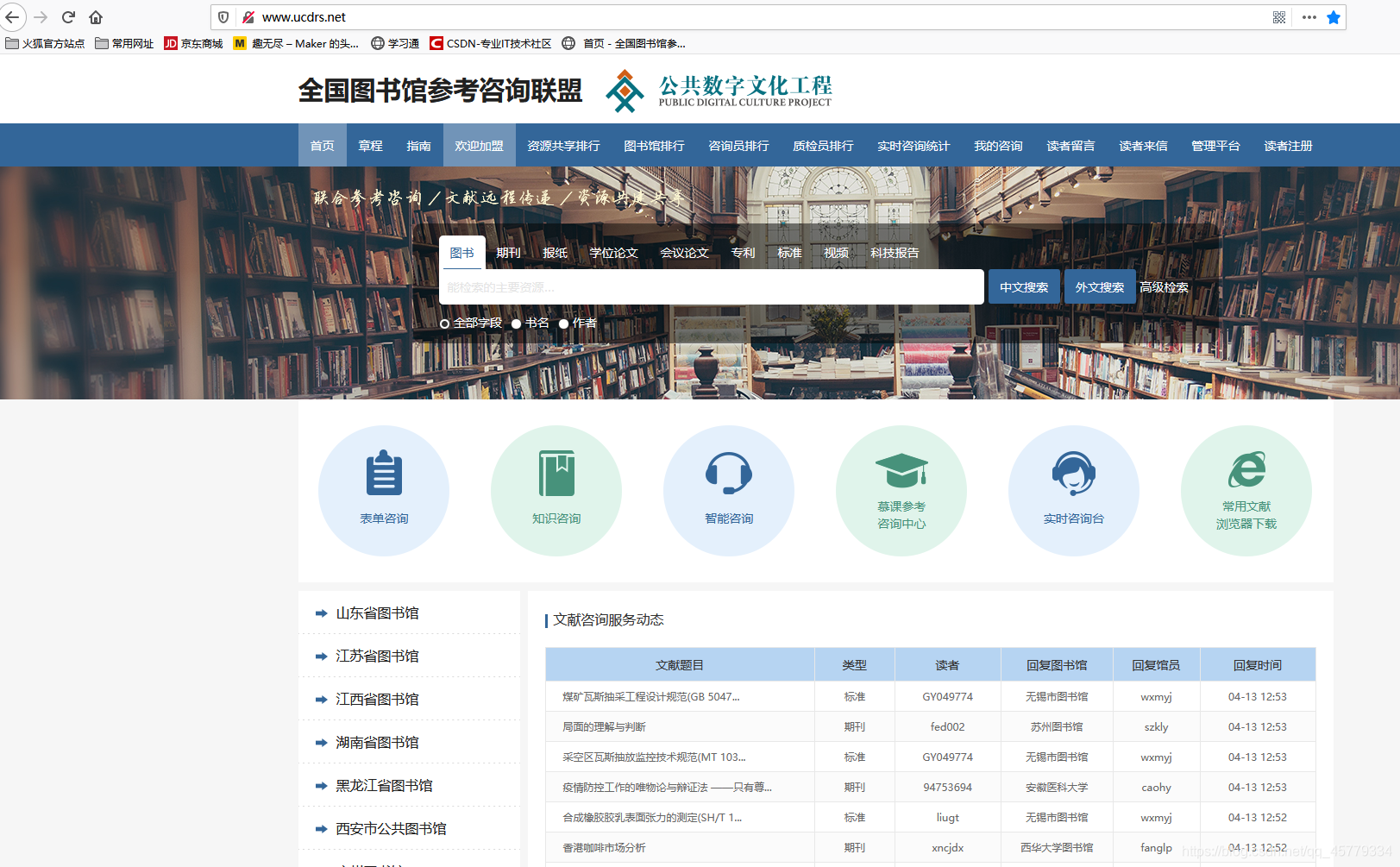1400x867 pixels.
Task: Switch to the 期刊 search tab
Action: tap(509, 253)
